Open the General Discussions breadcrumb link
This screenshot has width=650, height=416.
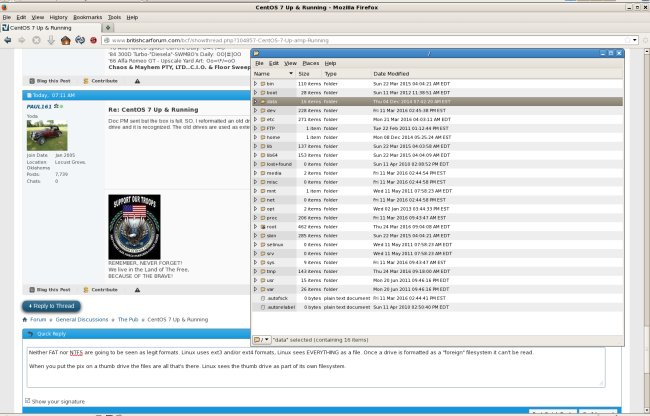[x=82, y=319]
